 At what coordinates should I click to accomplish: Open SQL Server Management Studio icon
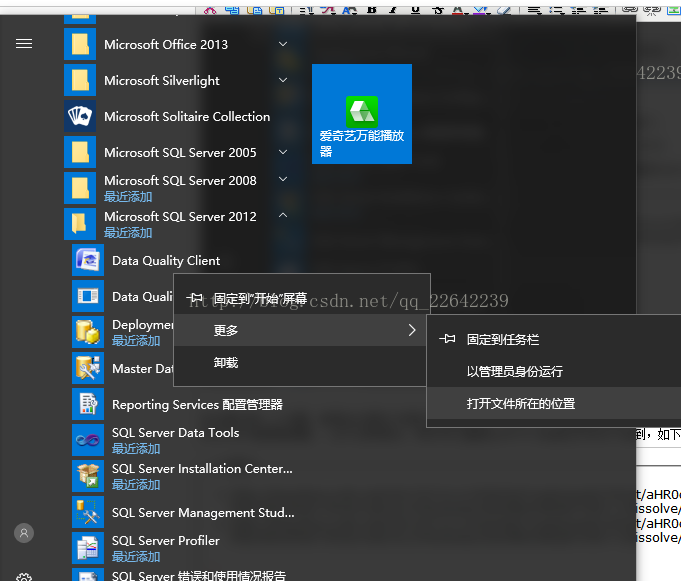pyautogui.click(x=88, y=512)
